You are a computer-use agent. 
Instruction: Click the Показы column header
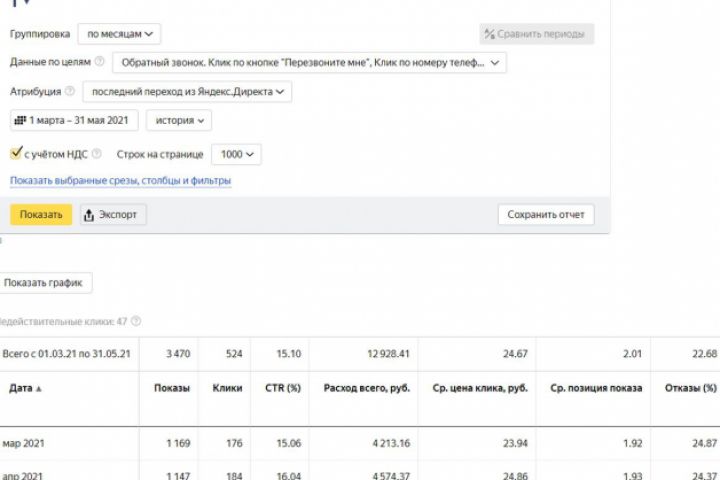pyautogui.click(x=172, y=388)
